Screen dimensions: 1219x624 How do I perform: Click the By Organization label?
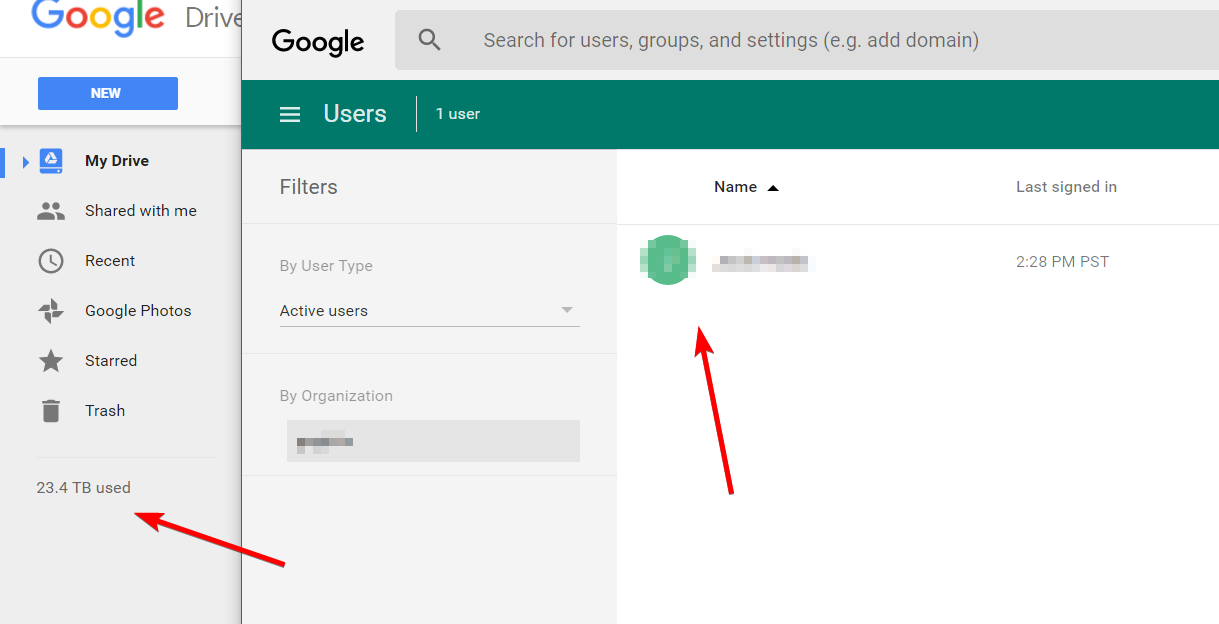(x=336, y=396)
